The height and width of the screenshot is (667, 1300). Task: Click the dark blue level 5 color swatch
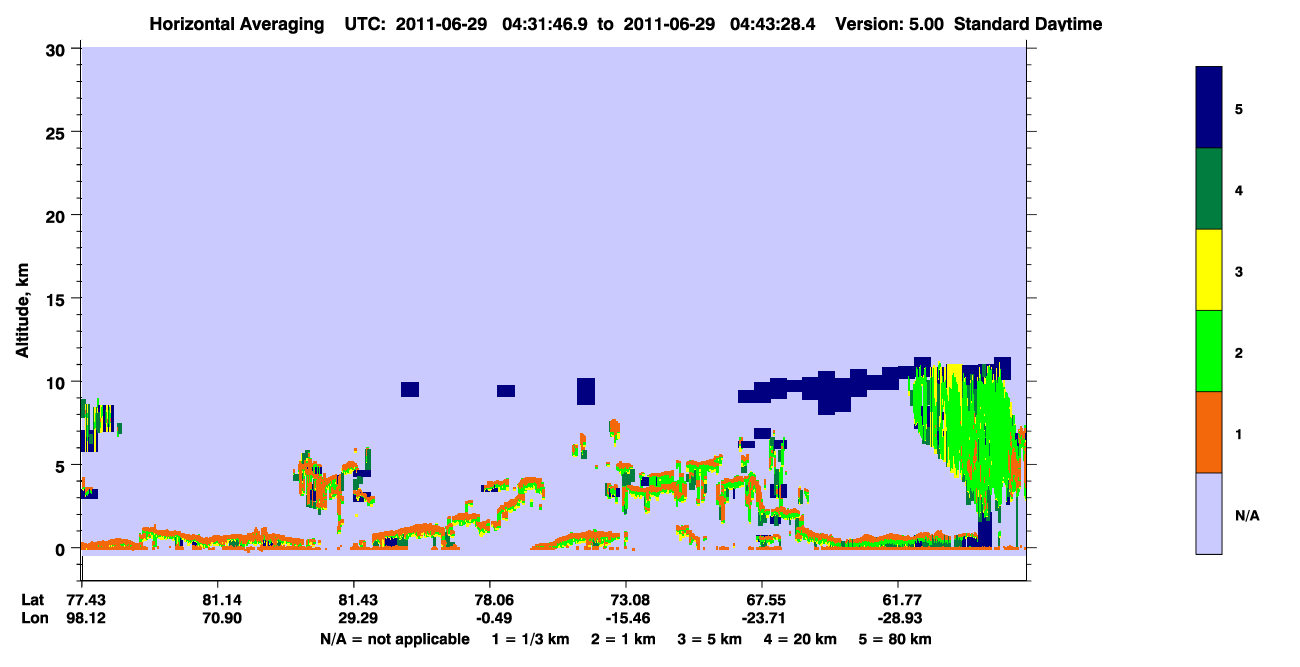click(1209, 107)
